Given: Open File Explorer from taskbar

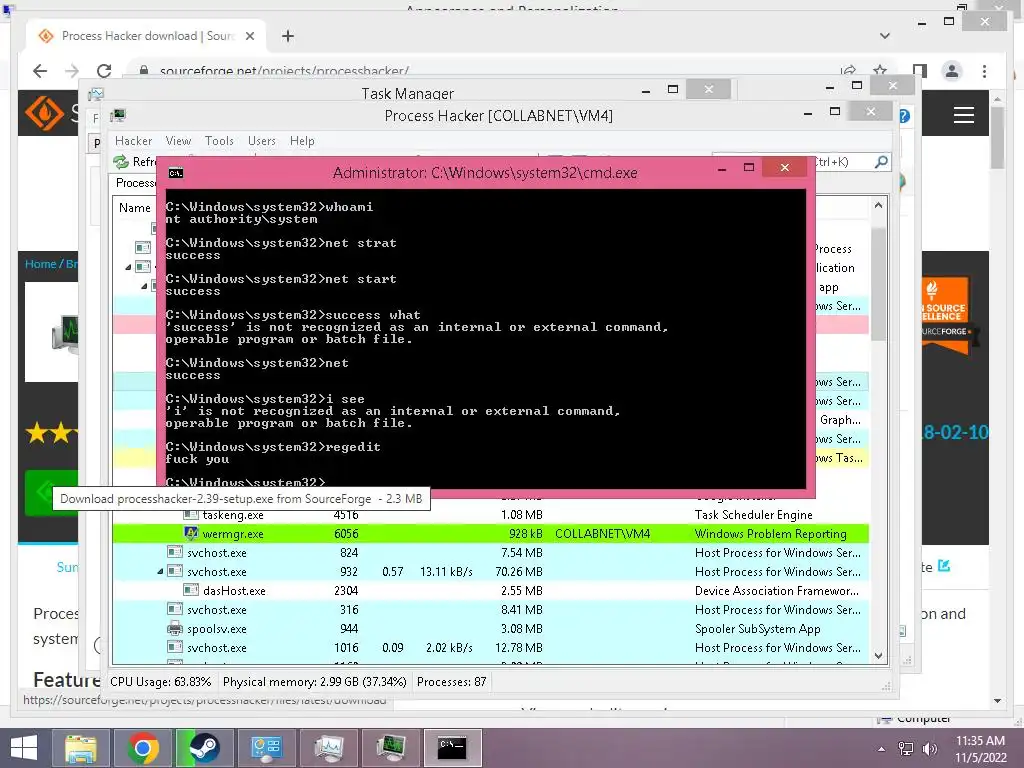Looking at the screenshot, I should (x=80, y=748).
